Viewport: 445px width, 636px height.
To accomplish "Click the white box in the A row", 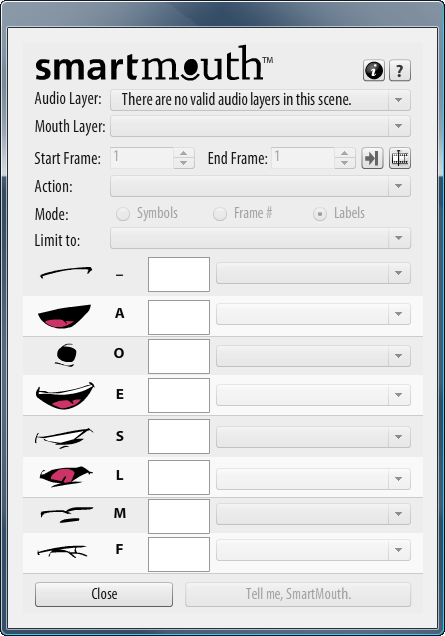I will coord(179,317).
